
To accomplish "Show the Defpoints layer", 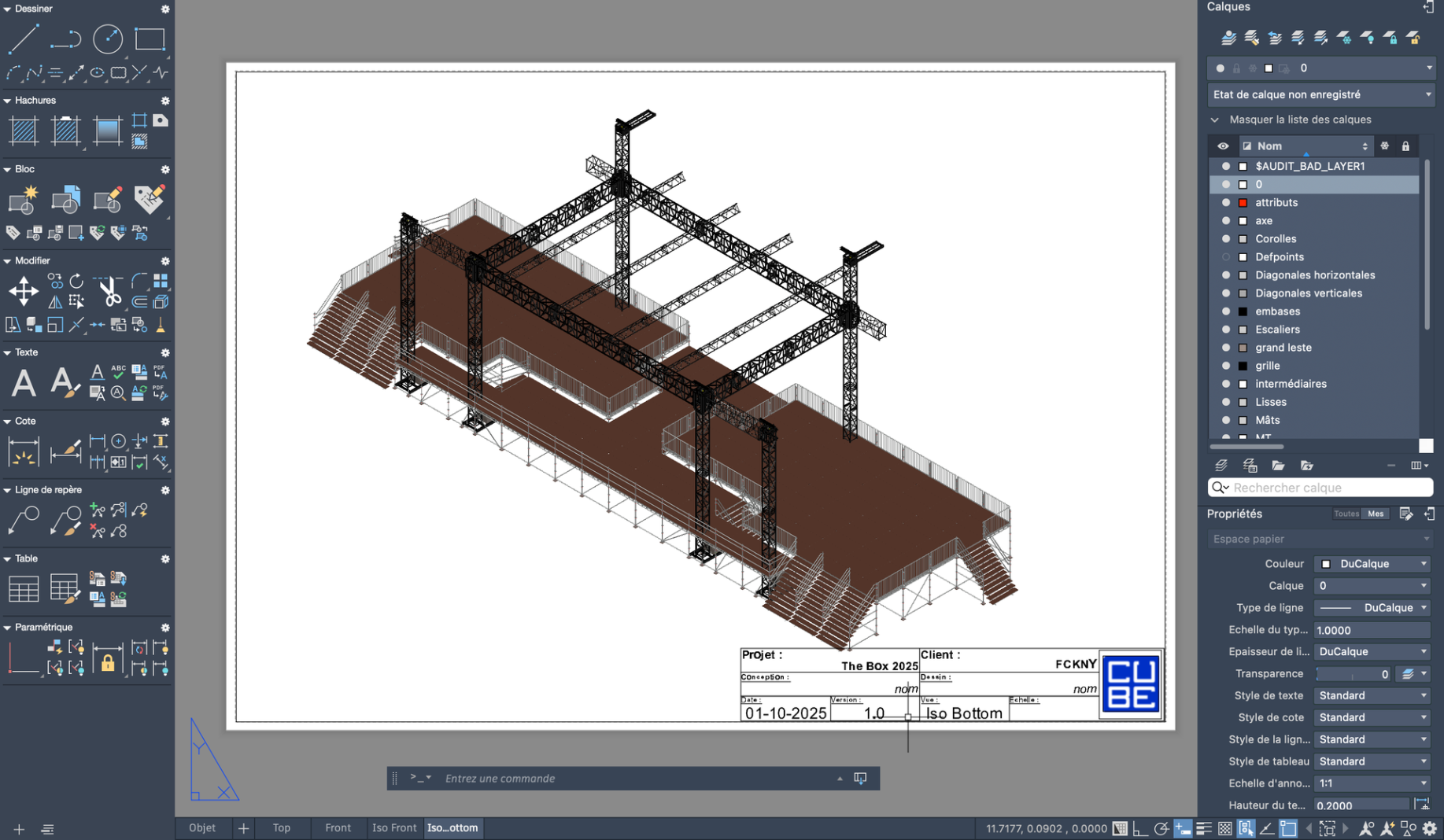I will 1225,257.
